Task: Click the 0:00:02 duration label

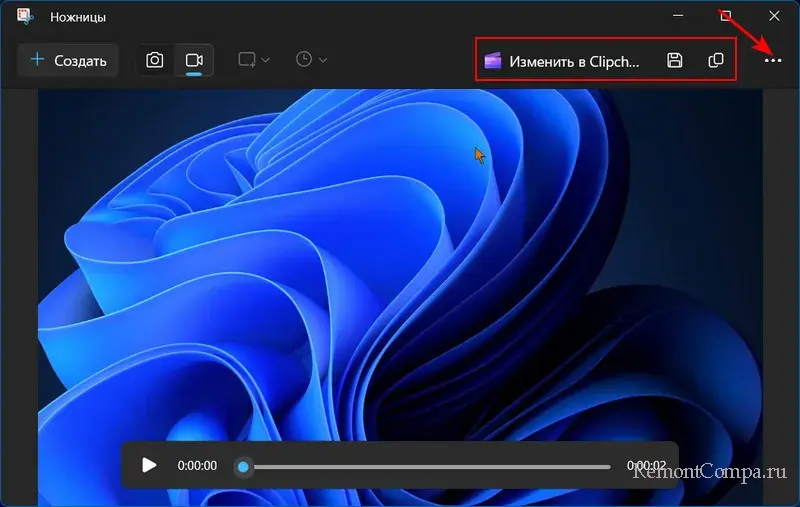Action: point(646,466)
